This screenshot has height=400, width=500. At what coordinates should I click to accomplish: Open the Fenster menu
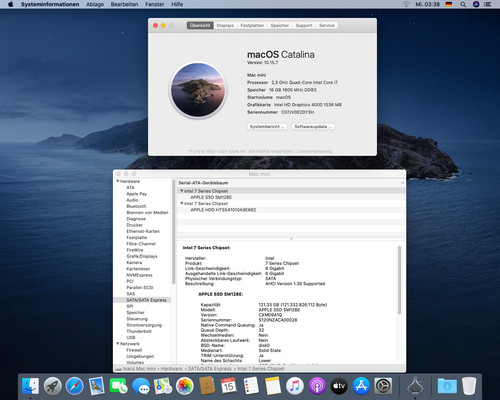155,4
